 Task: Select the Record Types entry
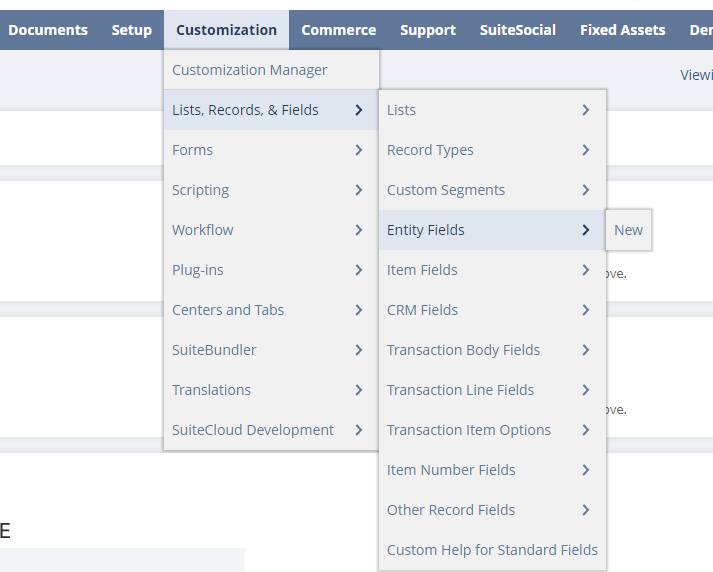pos(492,150)
